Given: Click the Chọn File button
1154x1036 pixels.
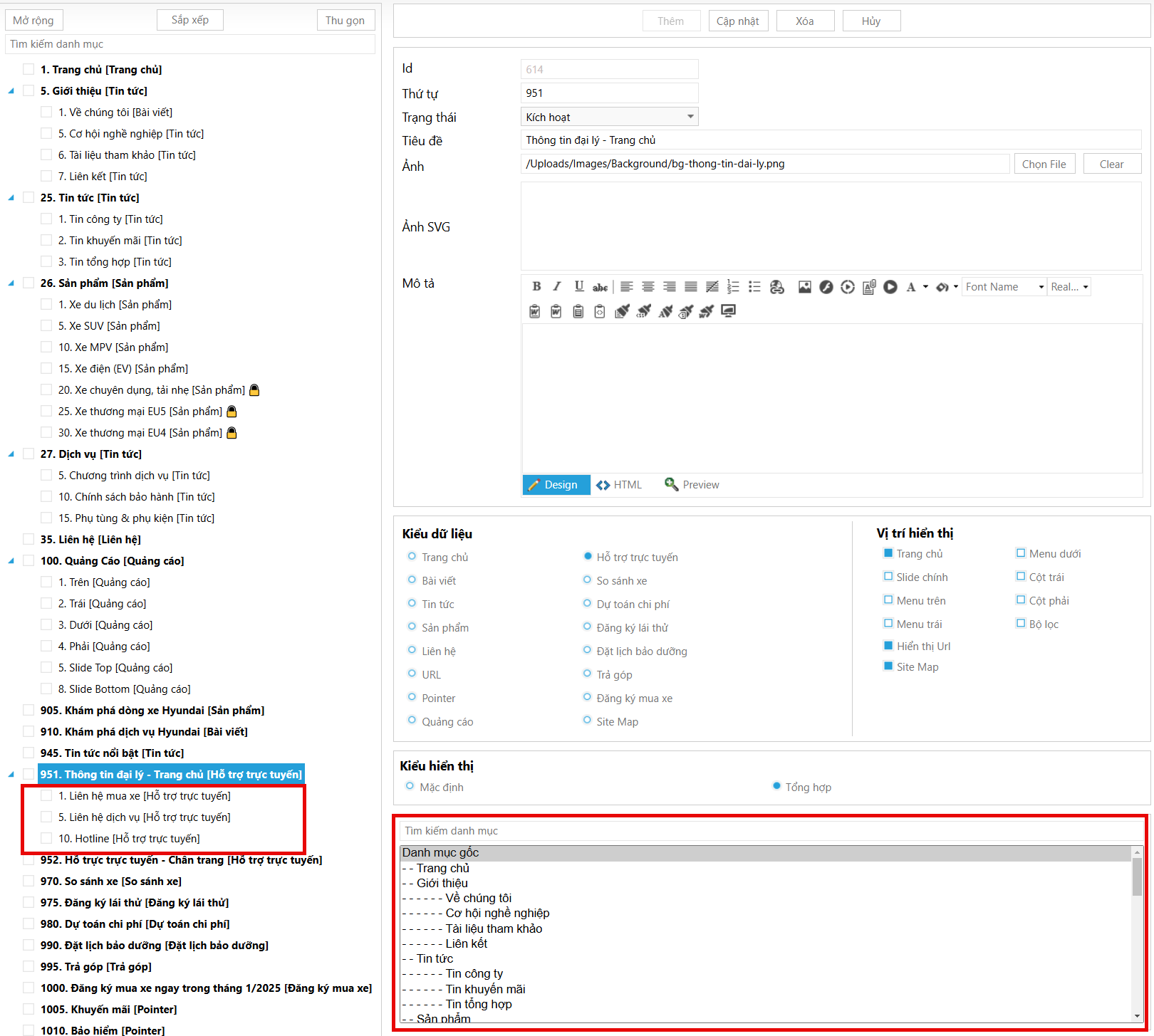Looking at the screenshot, I should [1044, 164].
